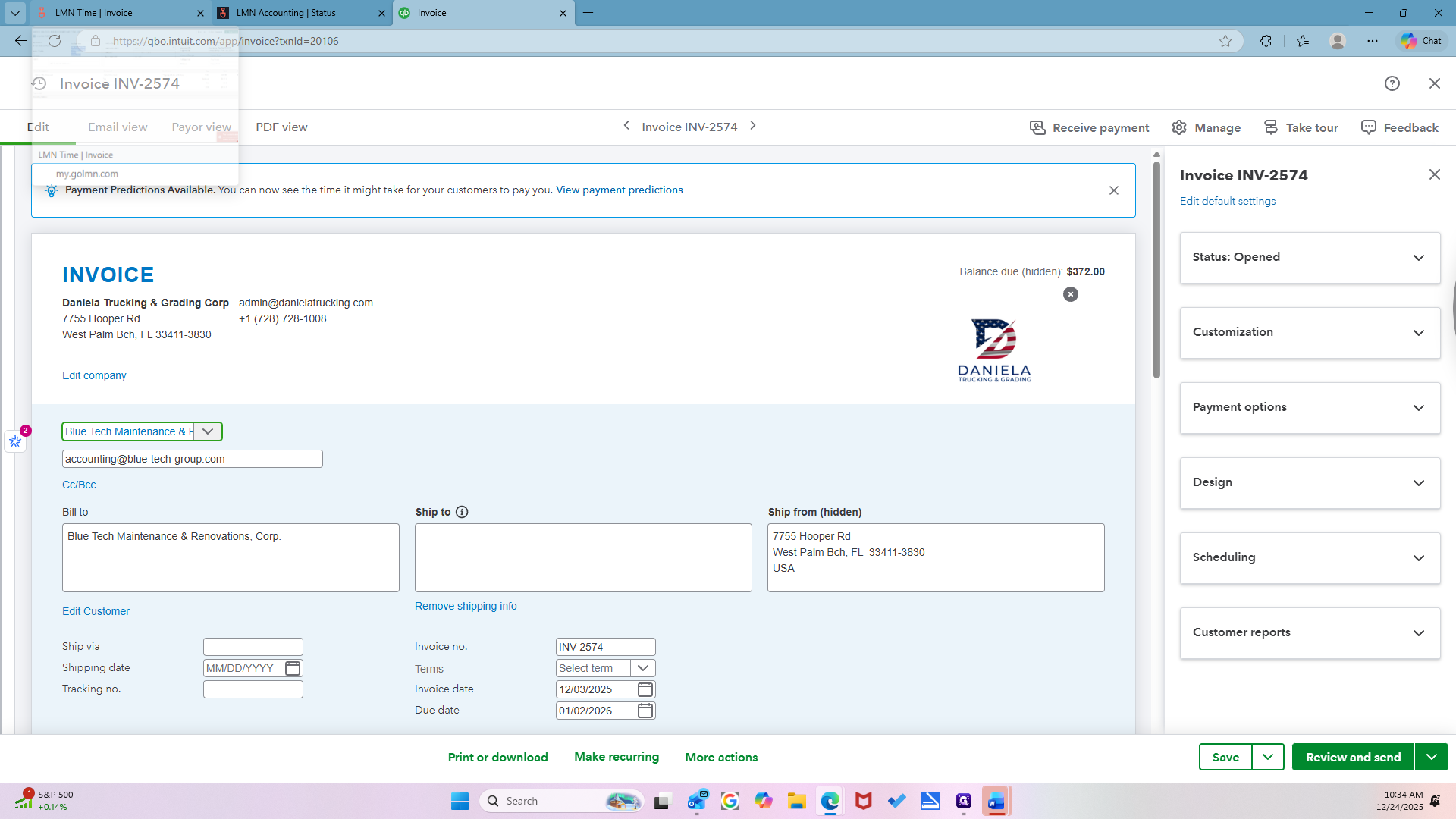This screenshot has height=819, width=1456.
Task: Click Print or download
Action: 498,757
